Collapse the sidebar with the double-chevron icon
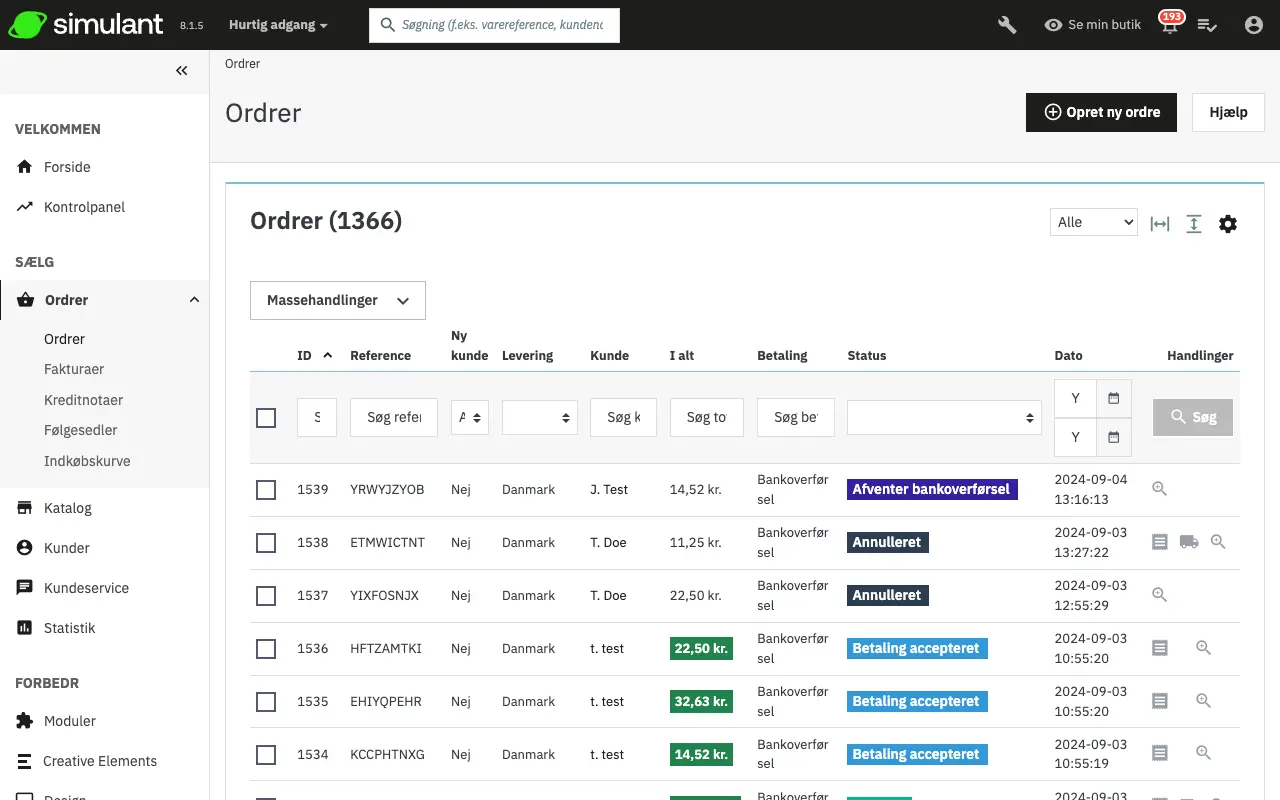Image resolution: width=1280 pixels, height=800 pixels. click(181, 70)
